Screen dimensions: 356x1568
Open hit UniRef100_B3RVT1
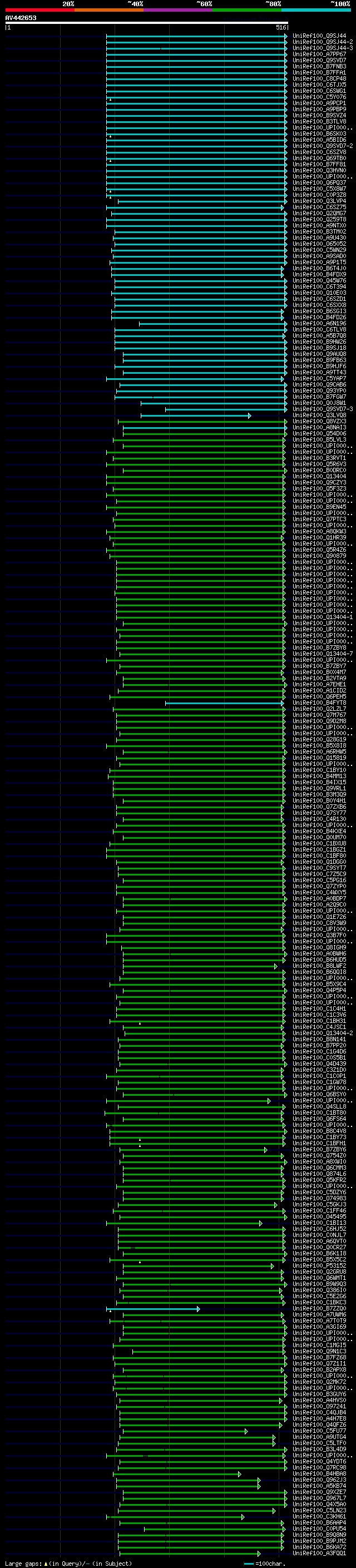[x=319, y=458]
